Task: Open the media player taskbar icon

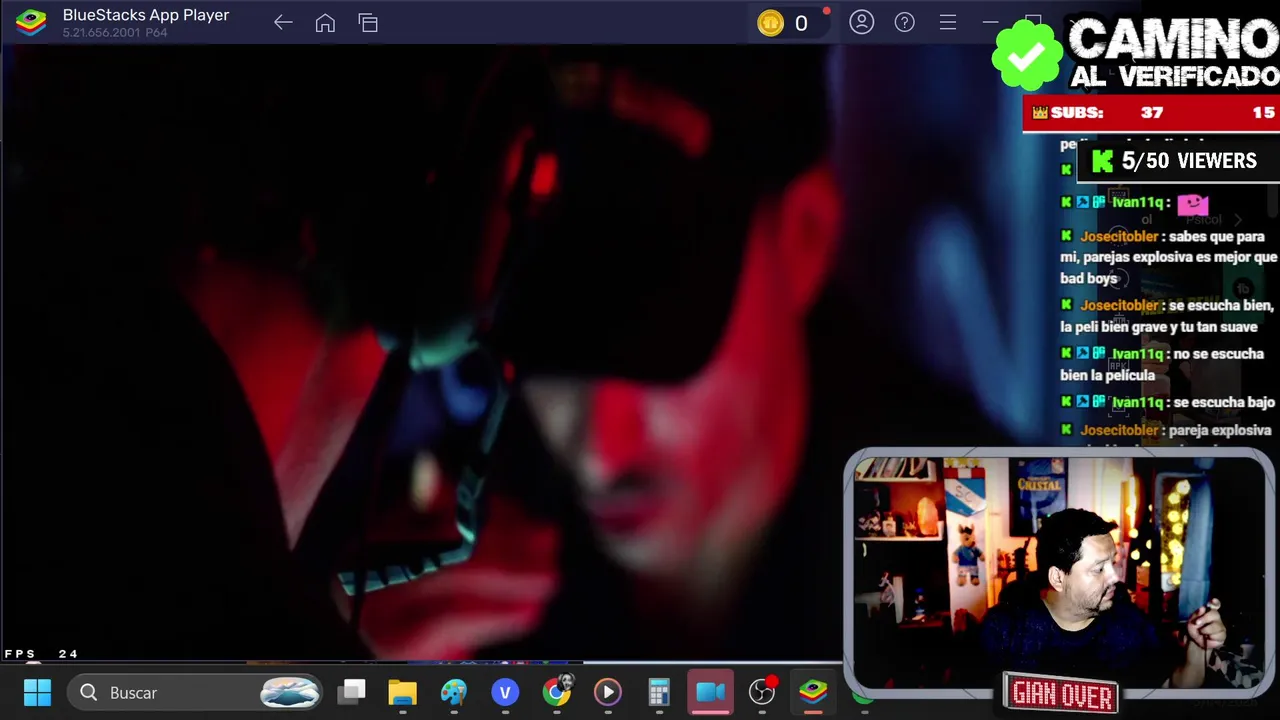Action: point(608,692)
